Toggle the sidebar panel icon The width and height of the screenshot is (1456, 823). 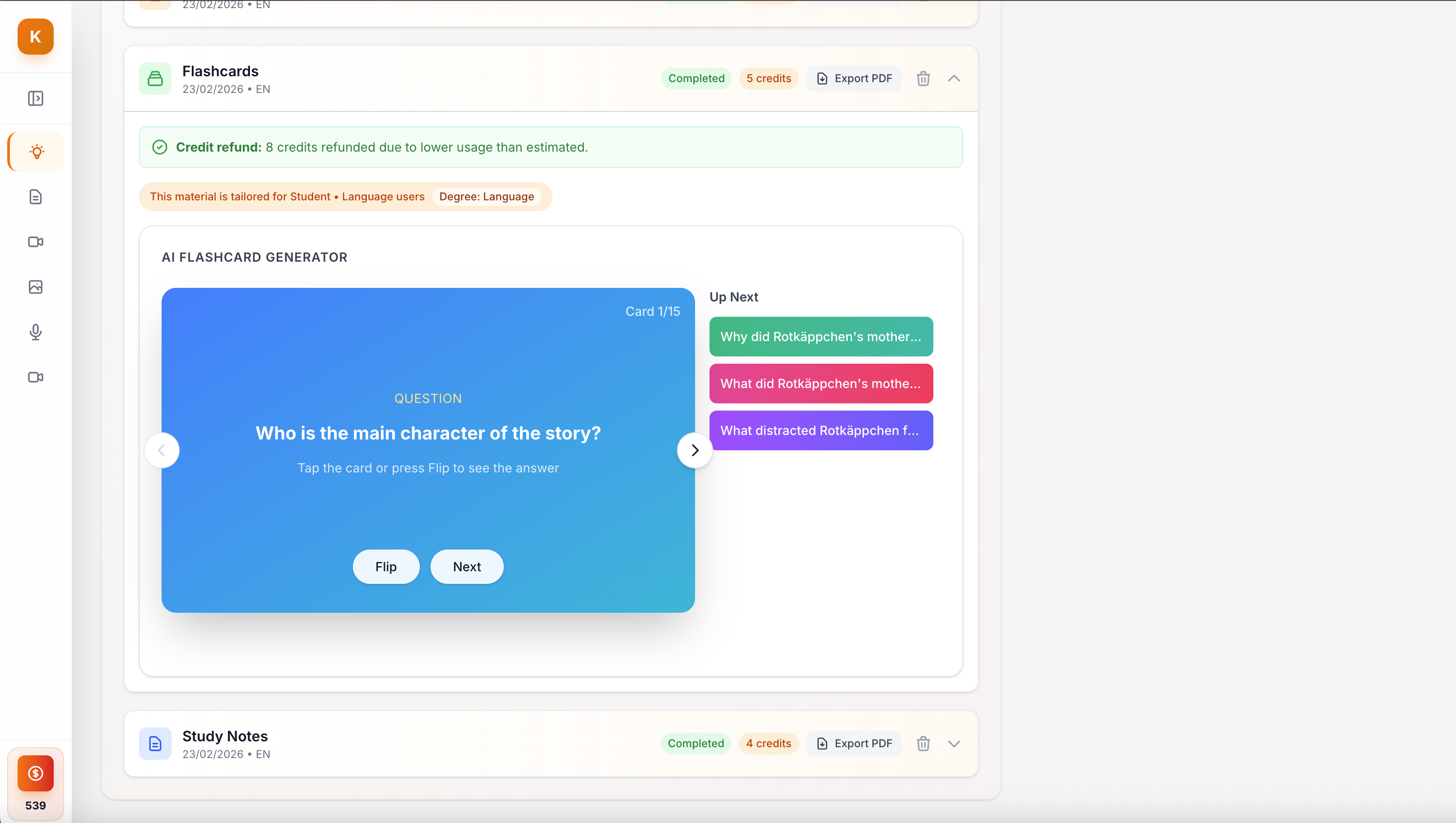tap(36, 98)
